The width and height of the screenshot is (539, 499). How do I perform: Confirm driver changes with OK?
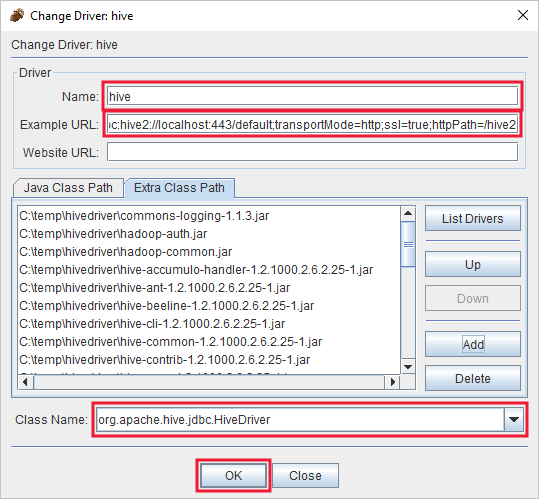(x=233, y=476)
